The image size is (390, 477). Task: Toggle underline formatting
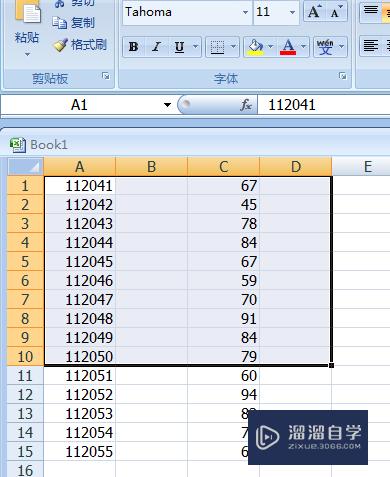179,47
